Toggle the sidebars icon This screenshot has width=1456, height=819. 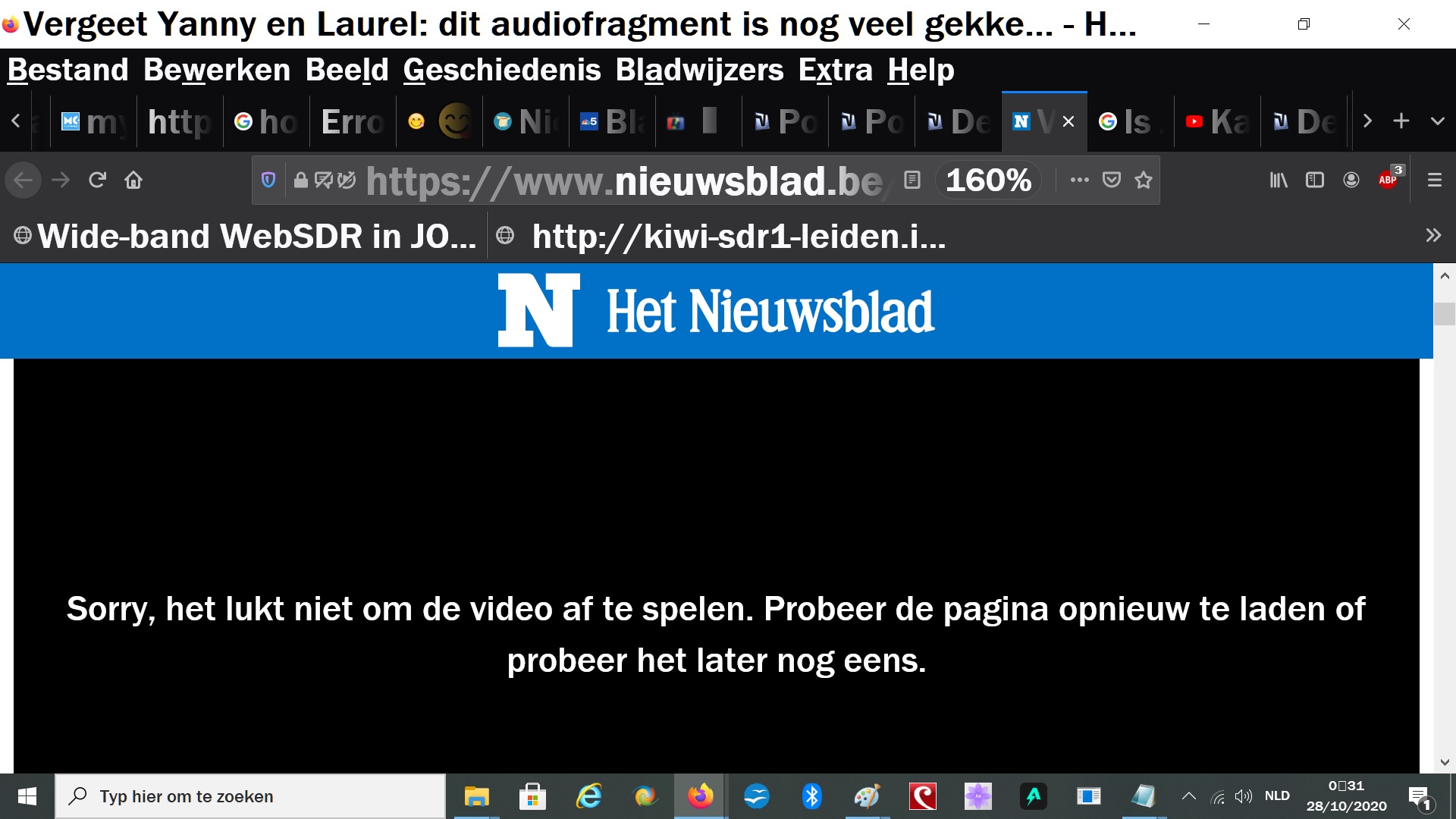pyautogui.click(x=1315, y=180)
